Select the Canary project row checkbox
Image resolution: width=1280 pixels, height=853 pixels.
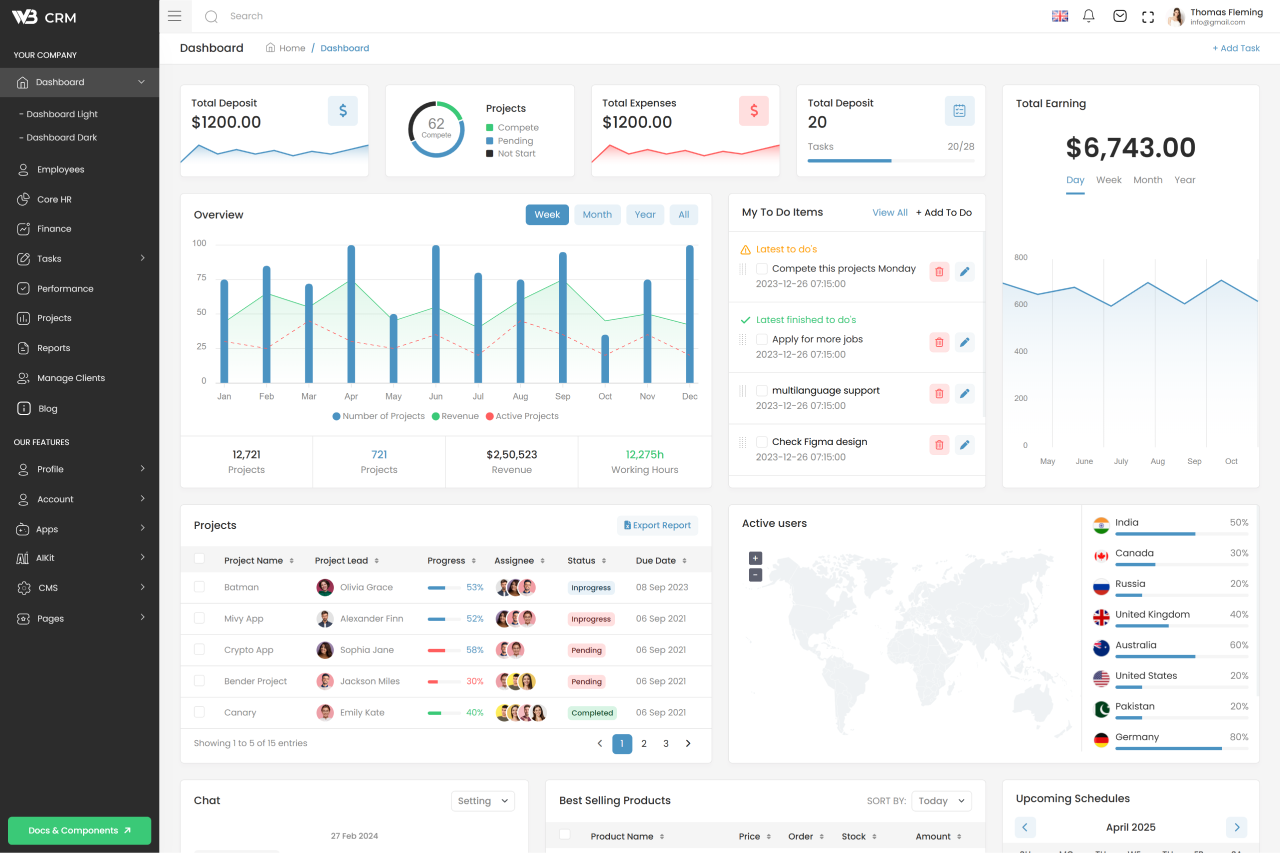199,712
